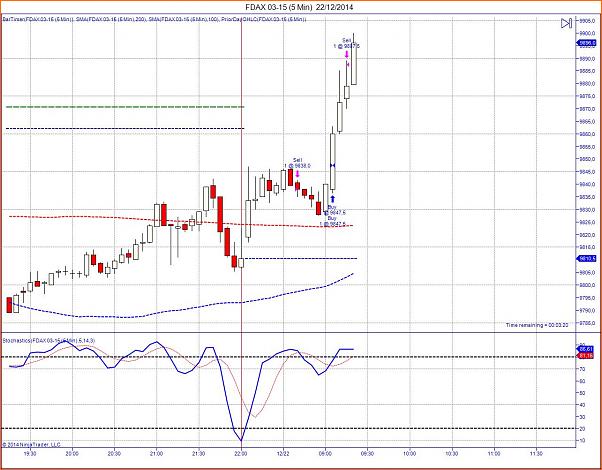
Task: Click the Buy @ 9847.5 execution label
Action: click(x=335, y=210)
